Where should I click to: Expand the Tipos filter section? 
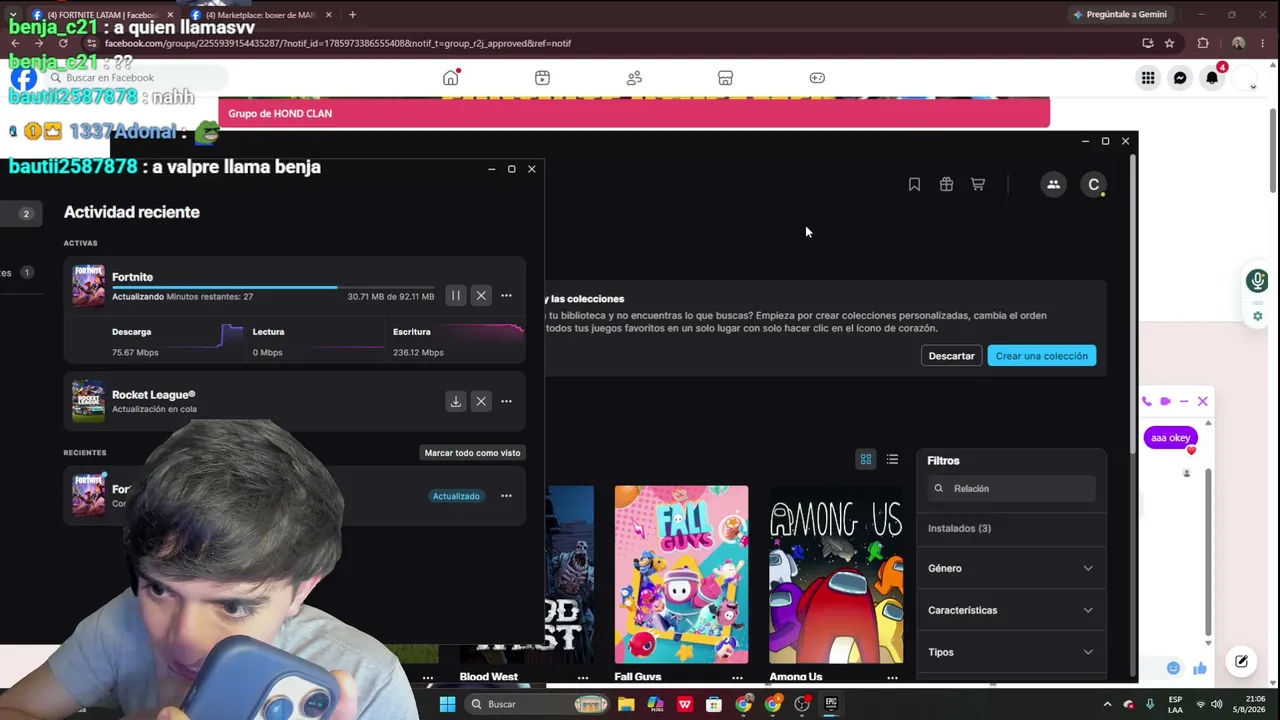(x=1010, y=652)
